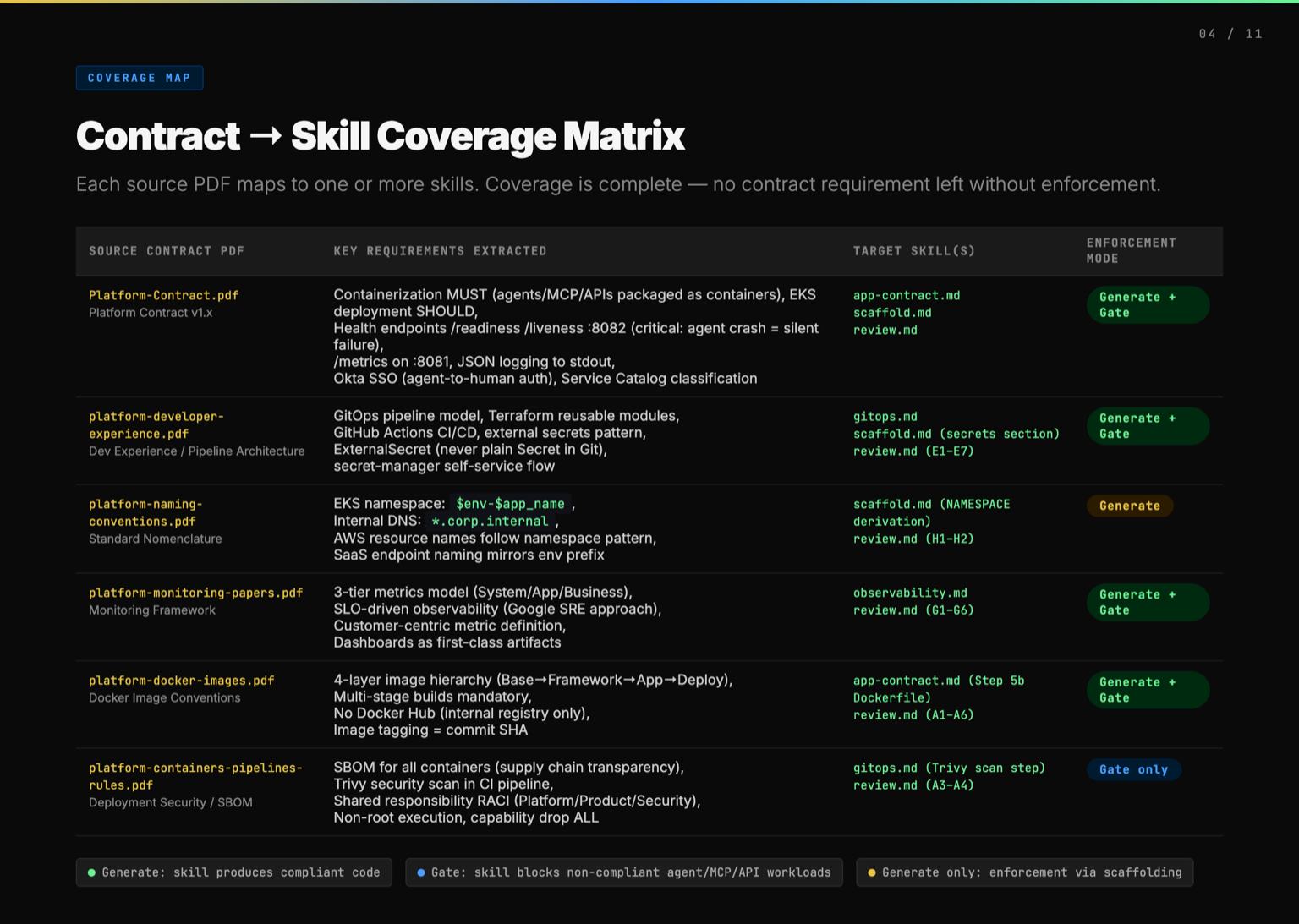The height and width of the screenshot is (924, 1299).
Task: Click the slide subtitle about complete coverage
Action: (x=618, y=184)
